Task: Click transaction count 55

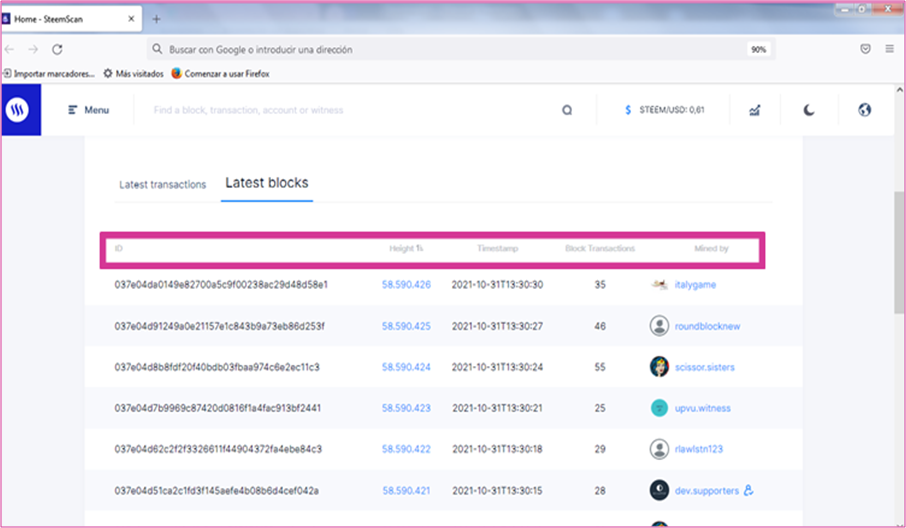Action: (x=600, y=367)
